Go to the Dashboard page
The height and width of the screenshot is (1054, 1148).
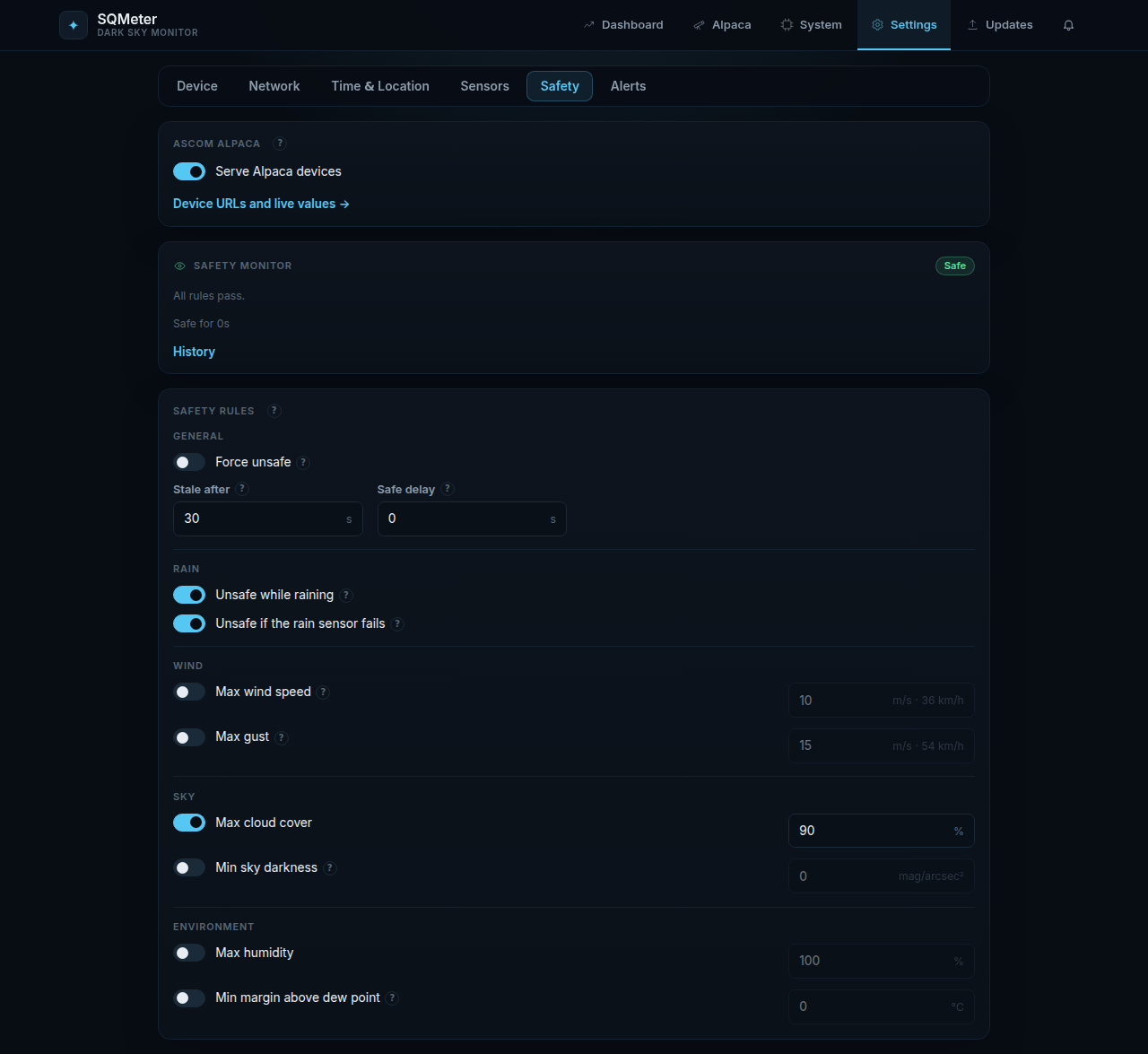[623, 25]
